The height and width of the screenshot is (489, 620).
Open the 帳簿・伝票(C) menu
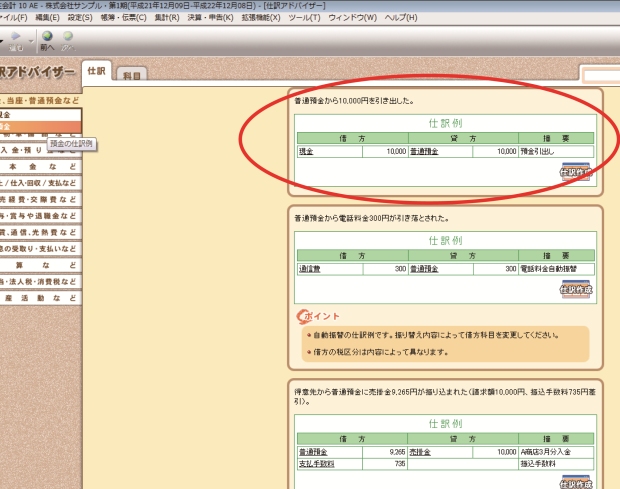point(123,18)
